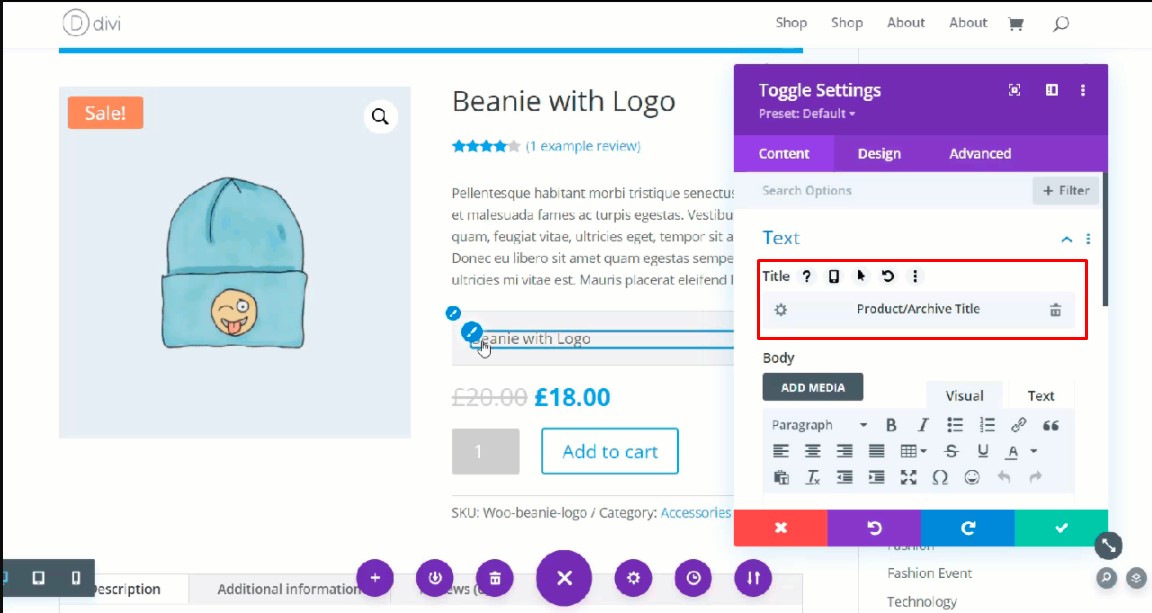Open dynamic content settings gear for Title
The height and width of the screenshot is (613, 1152).
[781, 310]
